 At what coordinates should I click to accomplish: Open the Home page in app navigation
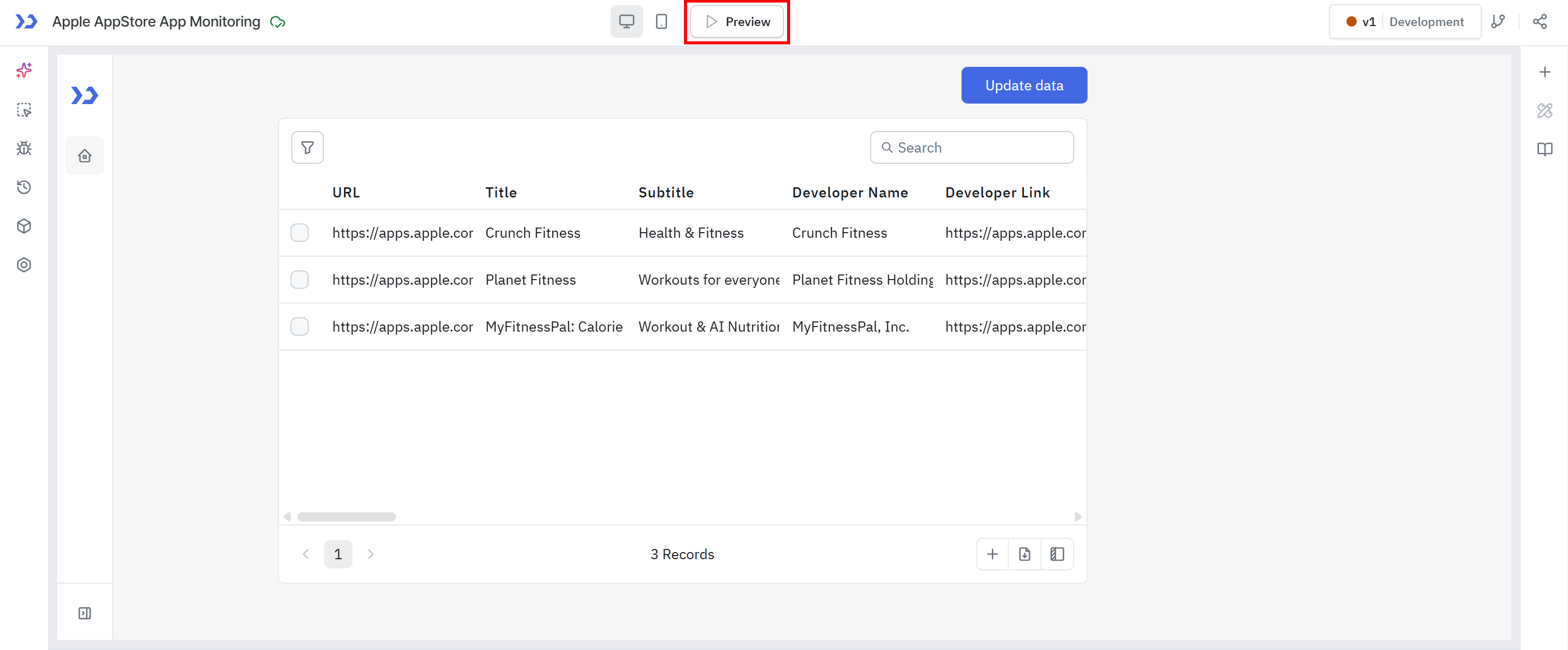point(85,156)
